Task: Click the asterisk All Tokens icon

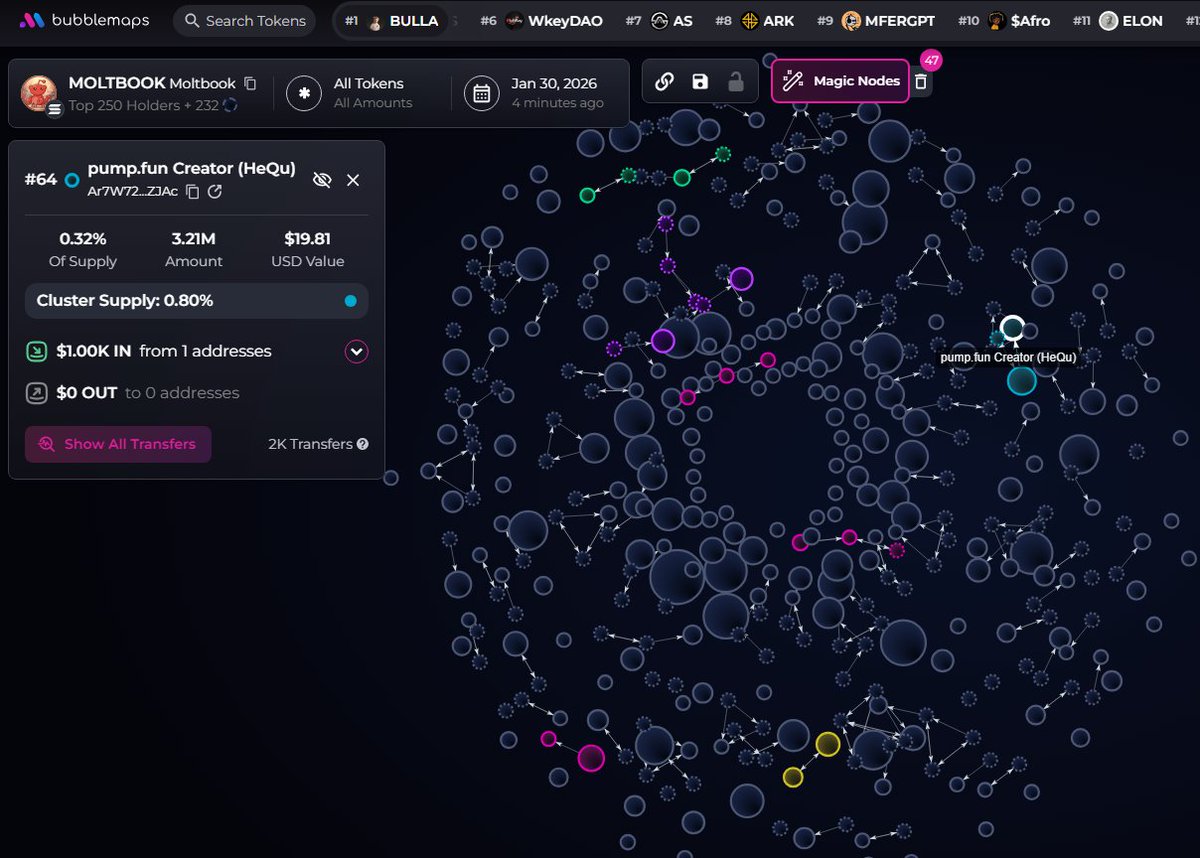Action: (303, 93)
